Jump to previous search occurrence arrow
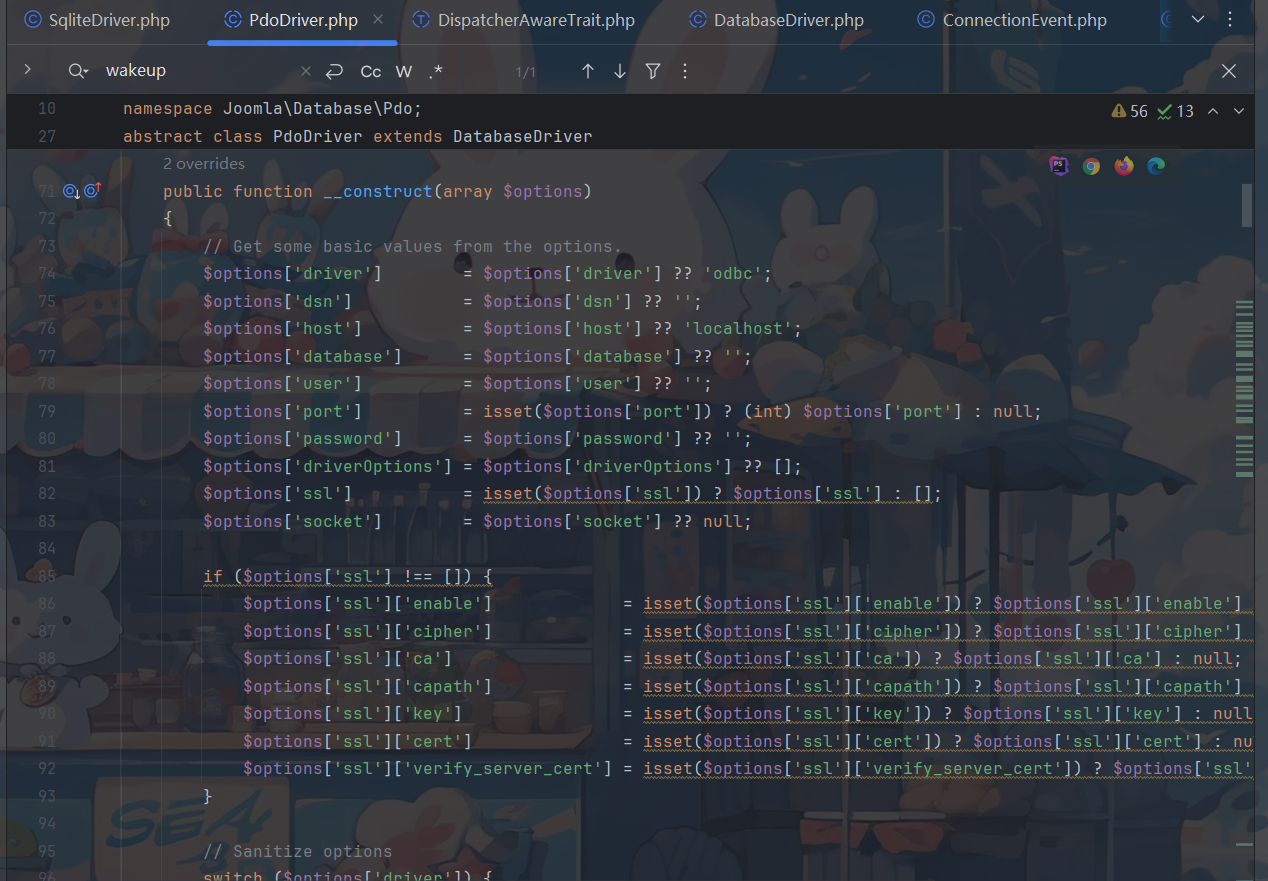The image size is (1268, 881). coord(588,71)
